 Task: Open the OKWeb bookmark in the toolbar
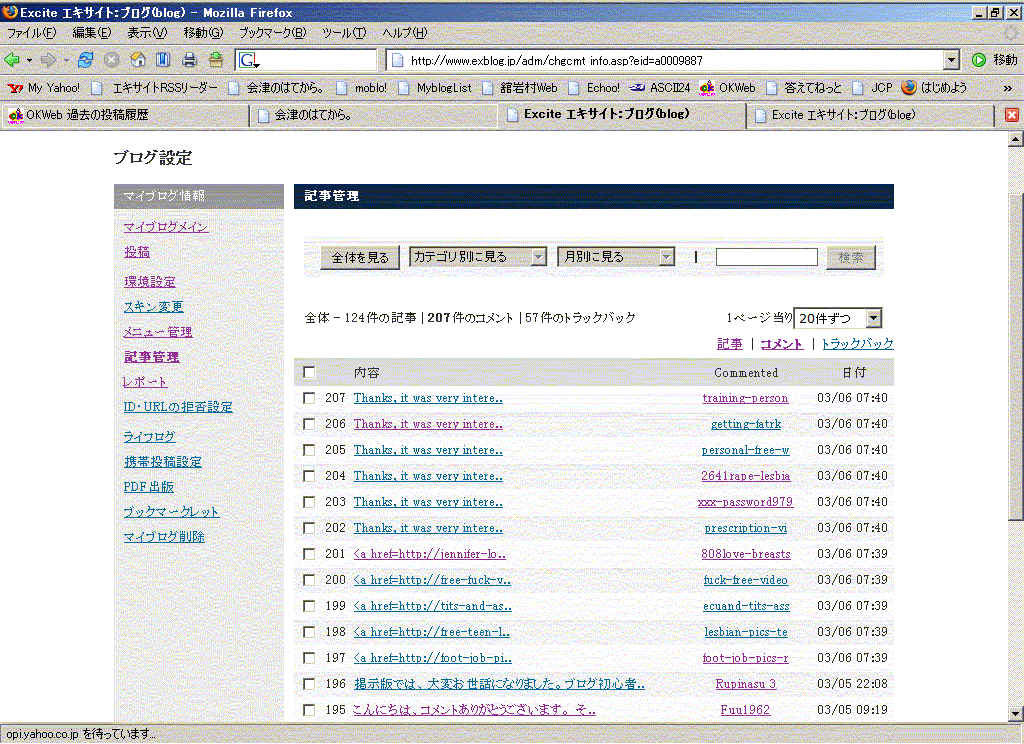pyautogui.click(x=728, y=88)
